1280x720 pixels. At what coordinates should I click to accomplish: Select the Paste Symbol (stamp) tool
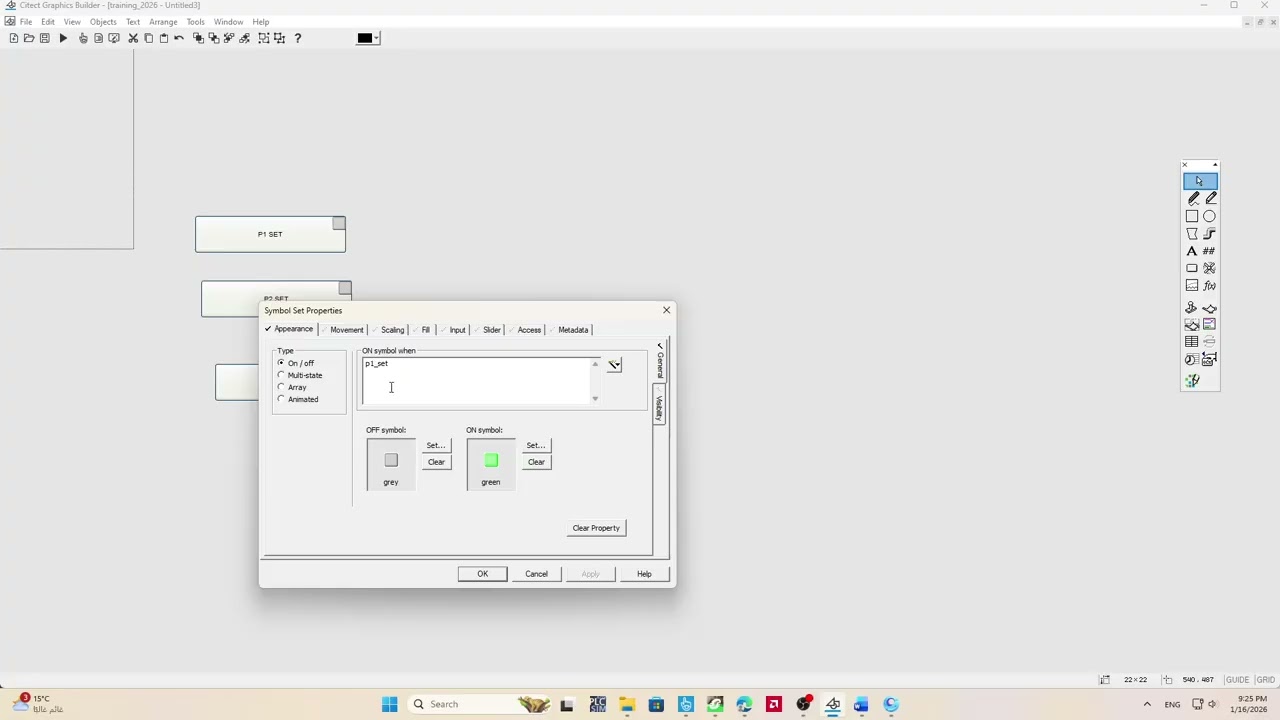(1192, 308)
